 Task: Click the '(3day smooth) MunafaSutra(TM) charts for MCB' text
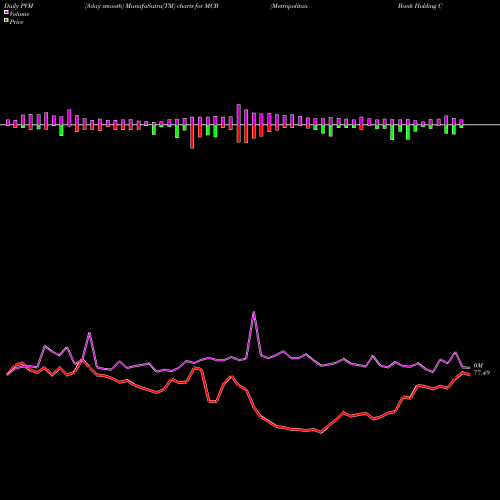click(152, 6)
